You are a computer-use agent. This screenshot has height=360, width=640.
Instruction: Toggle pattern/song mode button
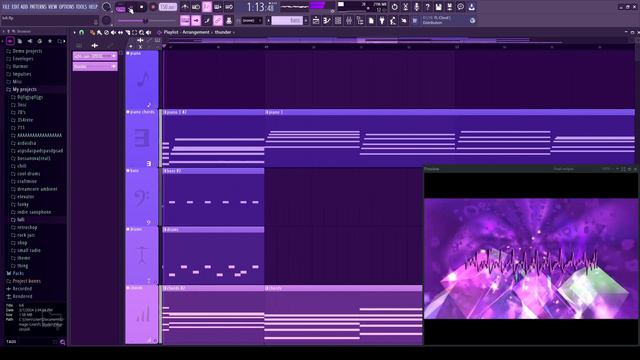click(x=121, y=8)
